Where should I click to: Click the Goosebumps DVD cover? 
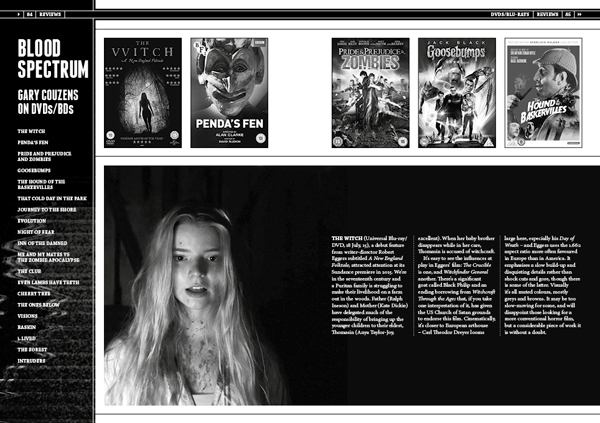(457, 92)
